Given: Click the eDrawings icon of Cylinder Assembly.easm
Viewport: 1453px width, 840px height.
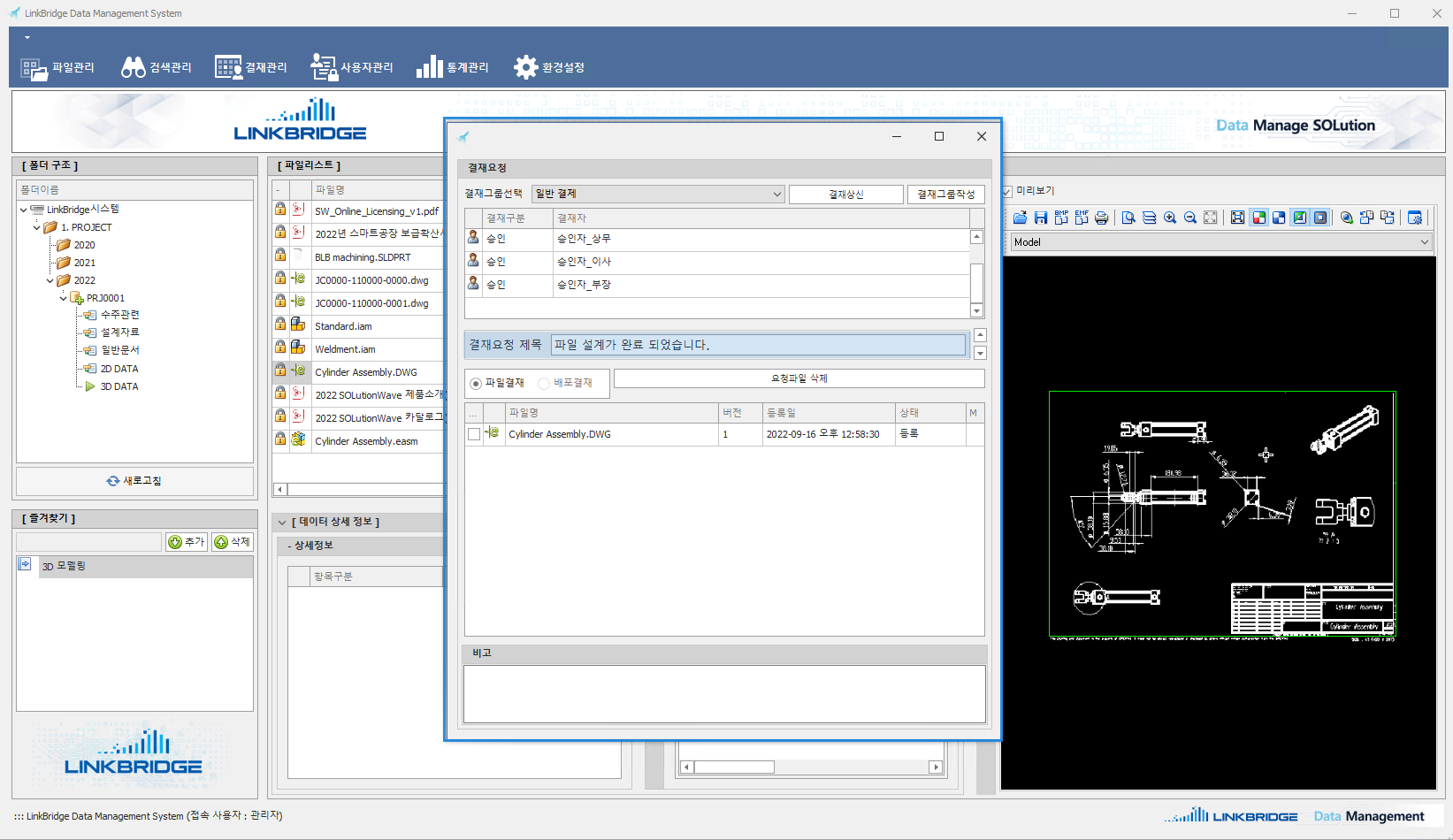Looking at the screenshot, I should pos(299,439).
